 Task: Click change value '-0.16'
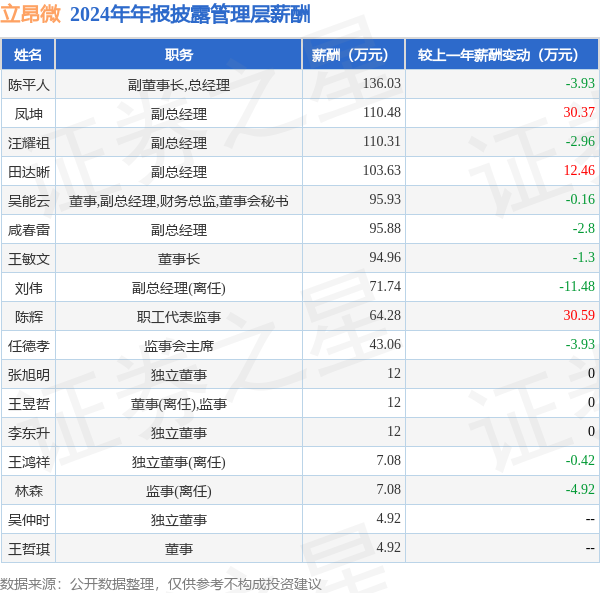click(580, 199)
